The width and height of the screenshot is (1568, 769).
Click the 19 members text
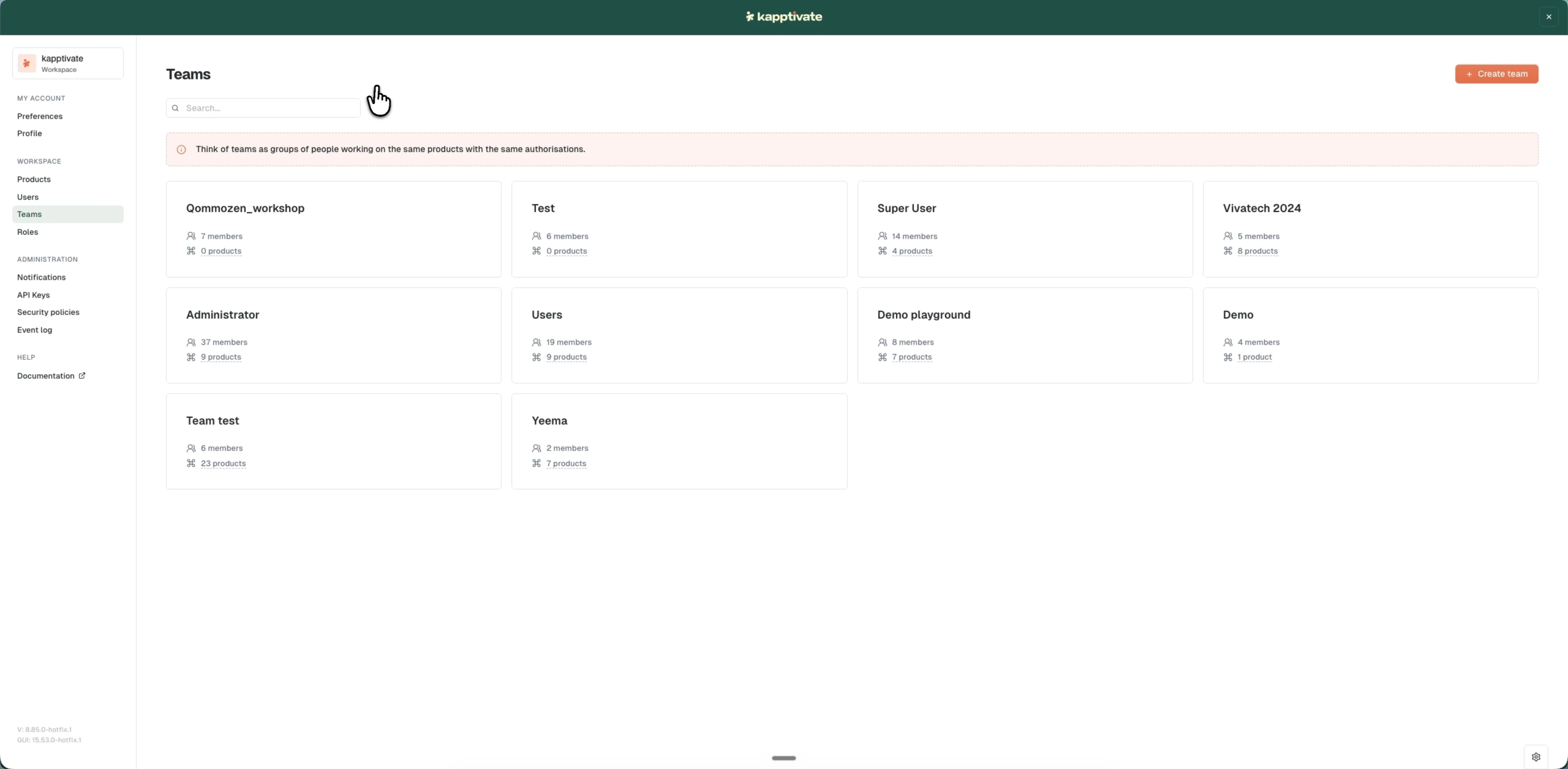pyautogui.click(x=569, y=342)
